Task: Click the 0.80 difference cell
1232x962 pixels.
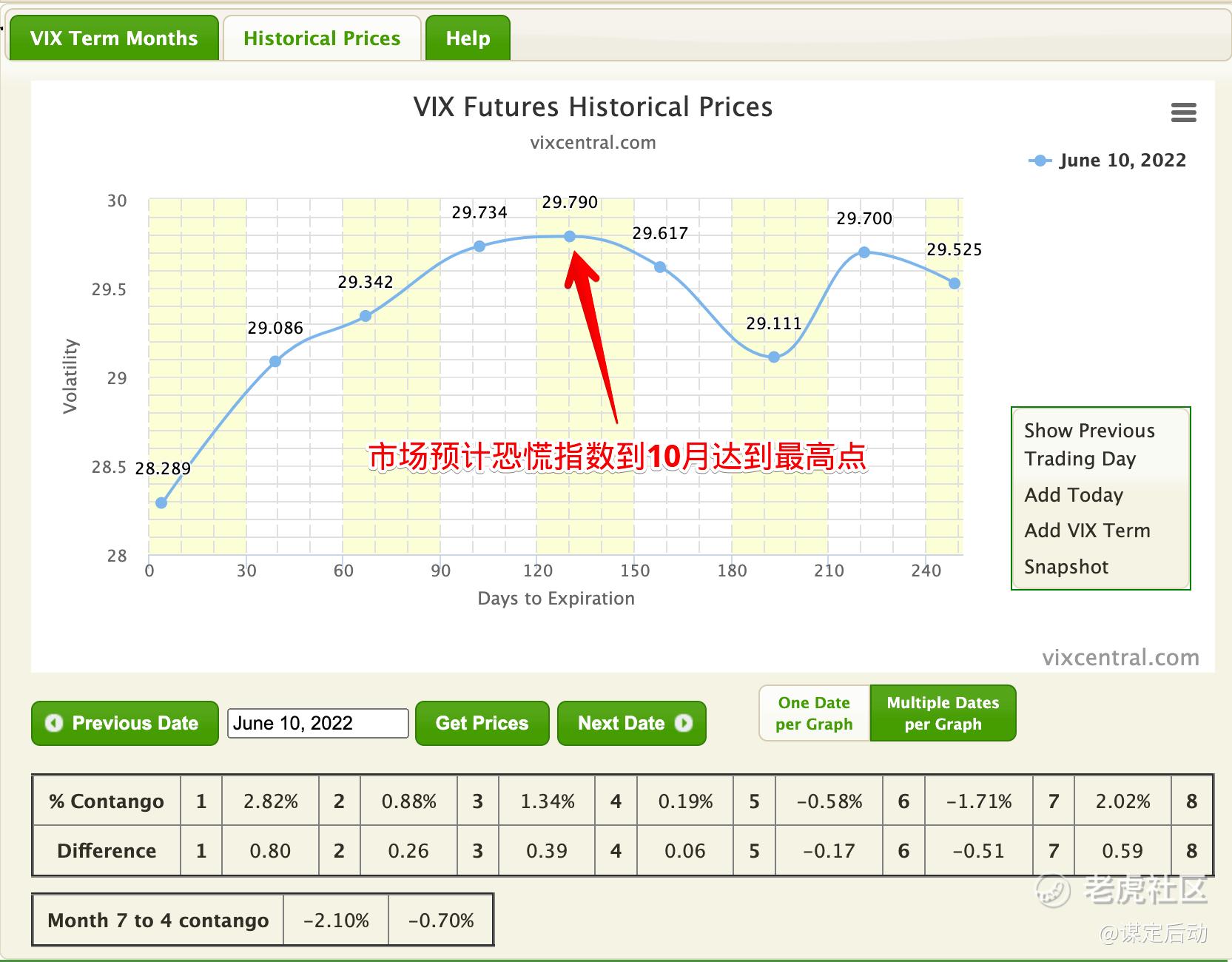Action: [x=271, y=851]
